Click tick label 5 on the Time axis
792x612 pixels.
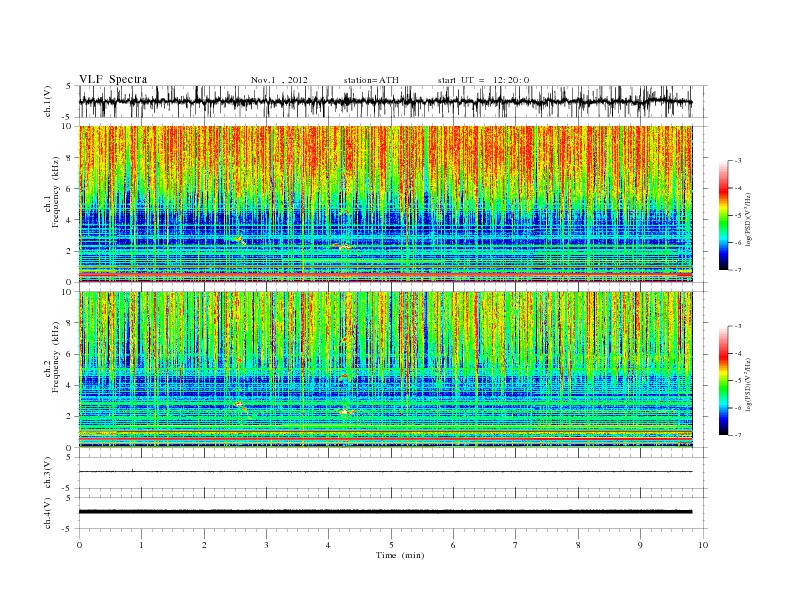tap(391, 545)
